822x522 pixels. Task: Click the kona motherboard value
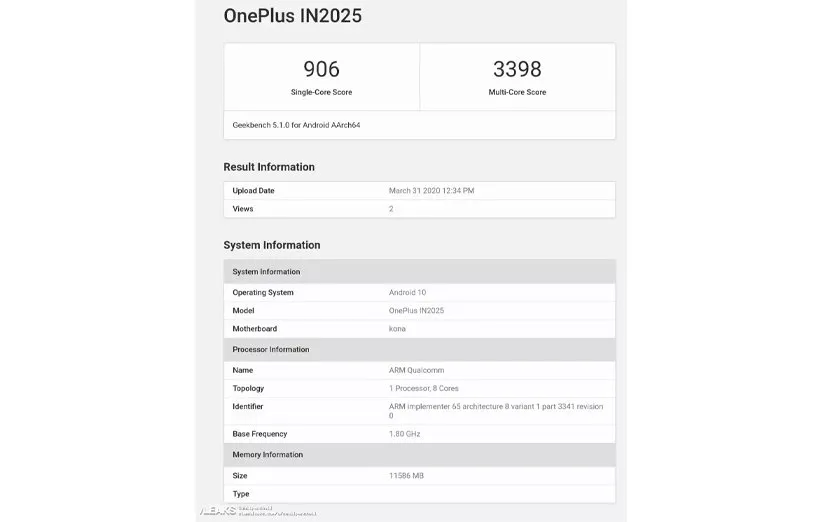click(397, 329)
